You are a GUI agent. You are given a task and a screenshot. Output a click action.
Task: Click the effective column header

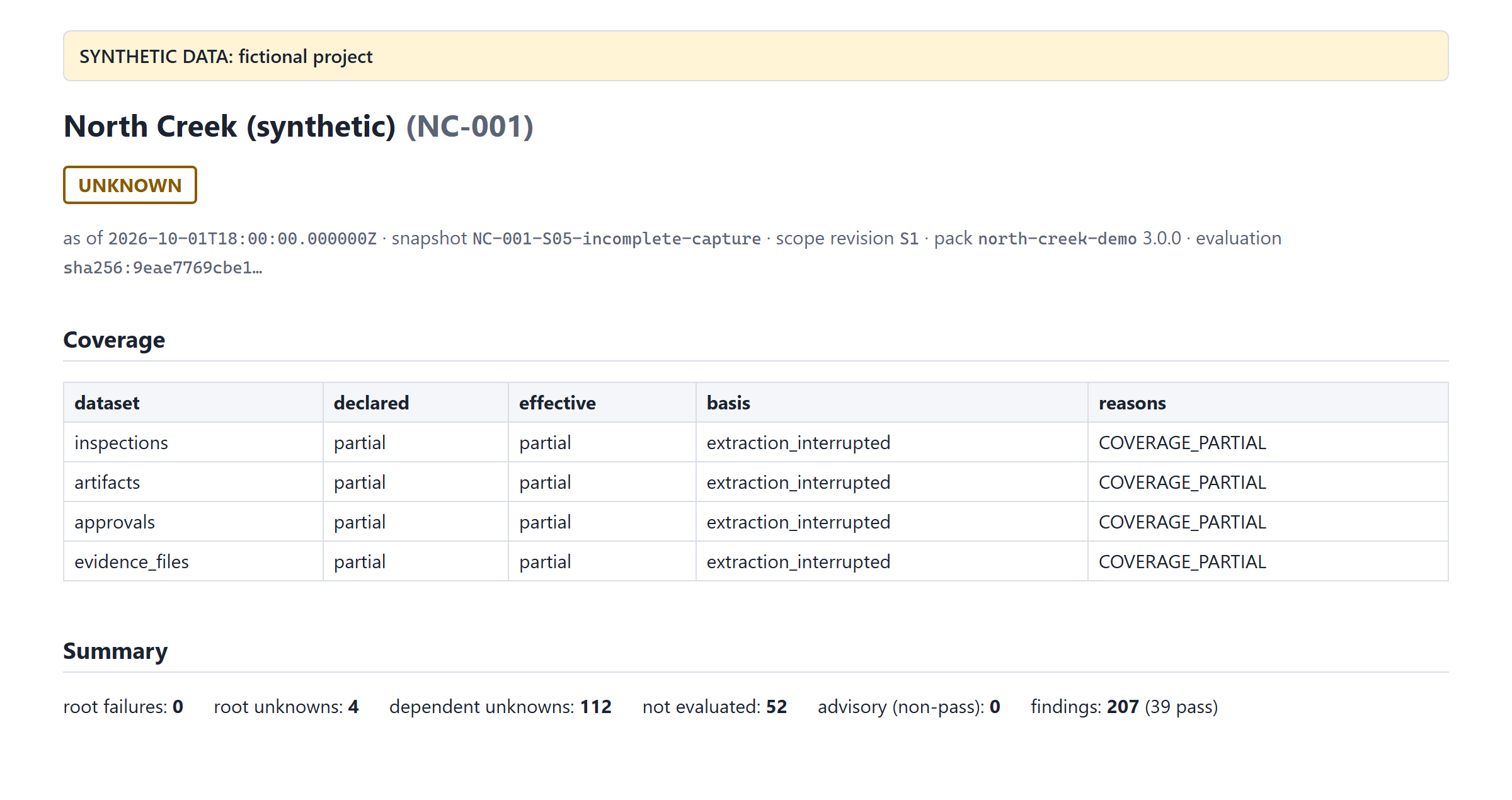click(x=602, y=403)
